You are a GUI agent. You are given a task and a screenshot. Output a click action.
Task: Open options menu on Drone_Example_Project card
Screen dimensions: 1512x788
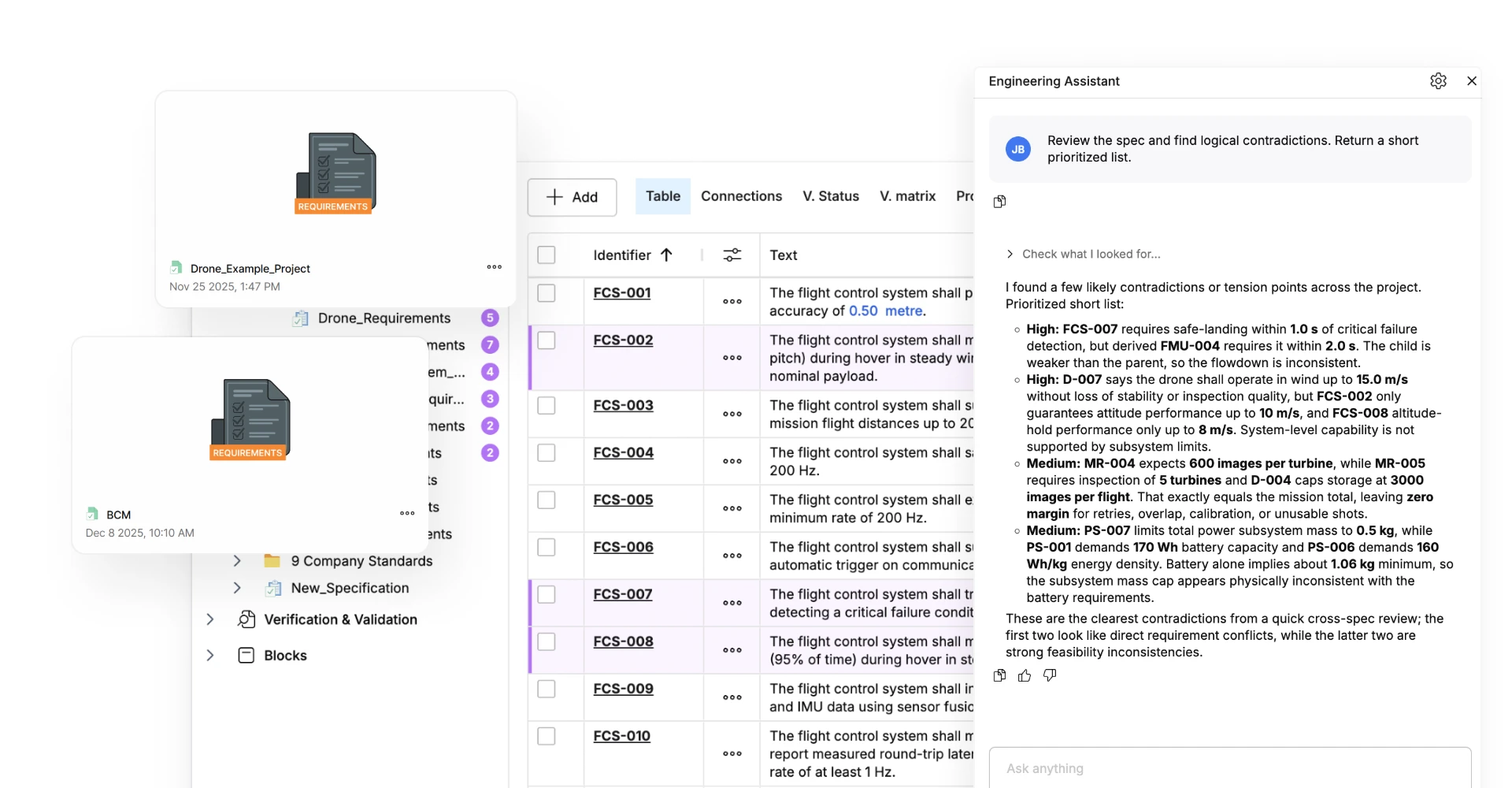click(495, 267)
